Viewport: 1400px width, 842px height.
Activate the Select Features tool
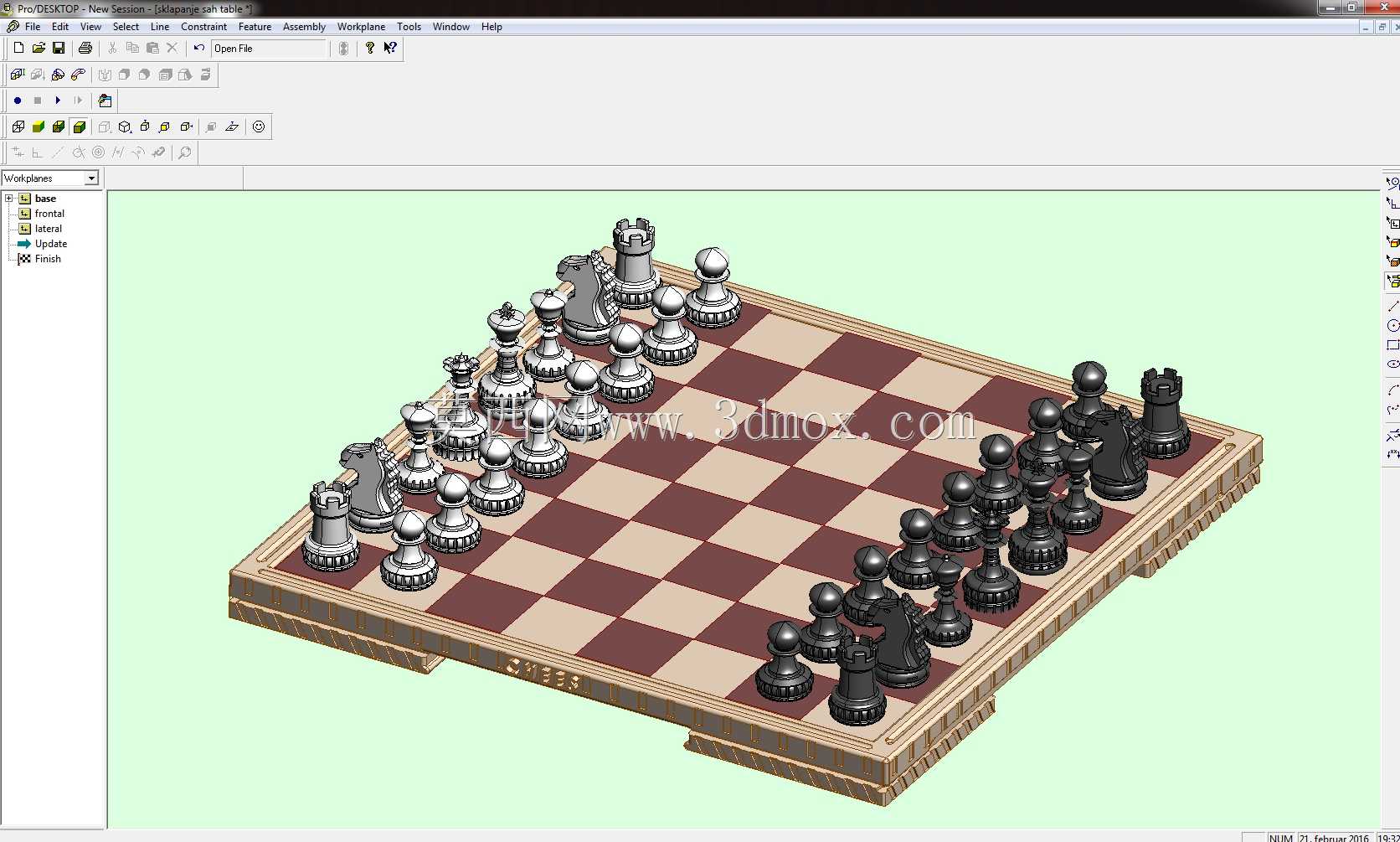[x=1392, y=261]
